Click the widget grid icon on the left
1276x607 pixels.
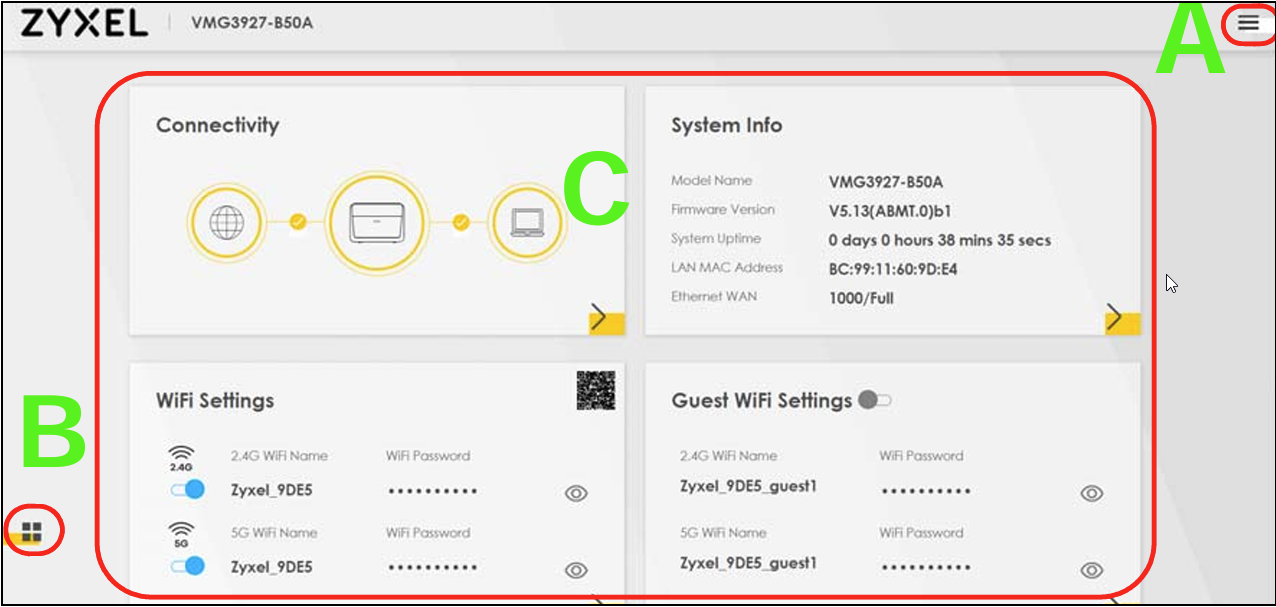(x=32, y=531)
